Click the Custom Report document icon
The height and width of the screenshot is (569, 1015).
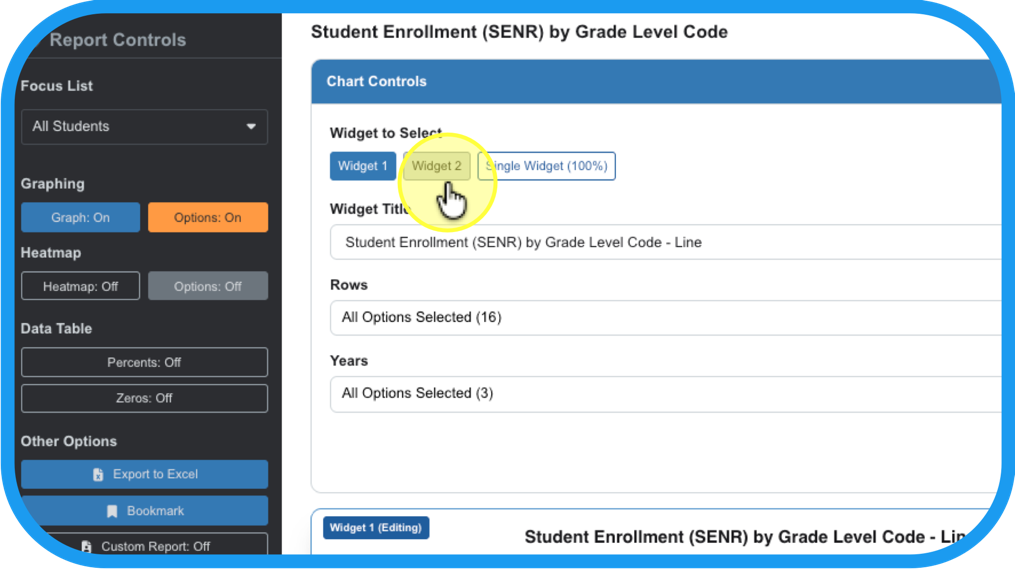(x=86, y=547)
